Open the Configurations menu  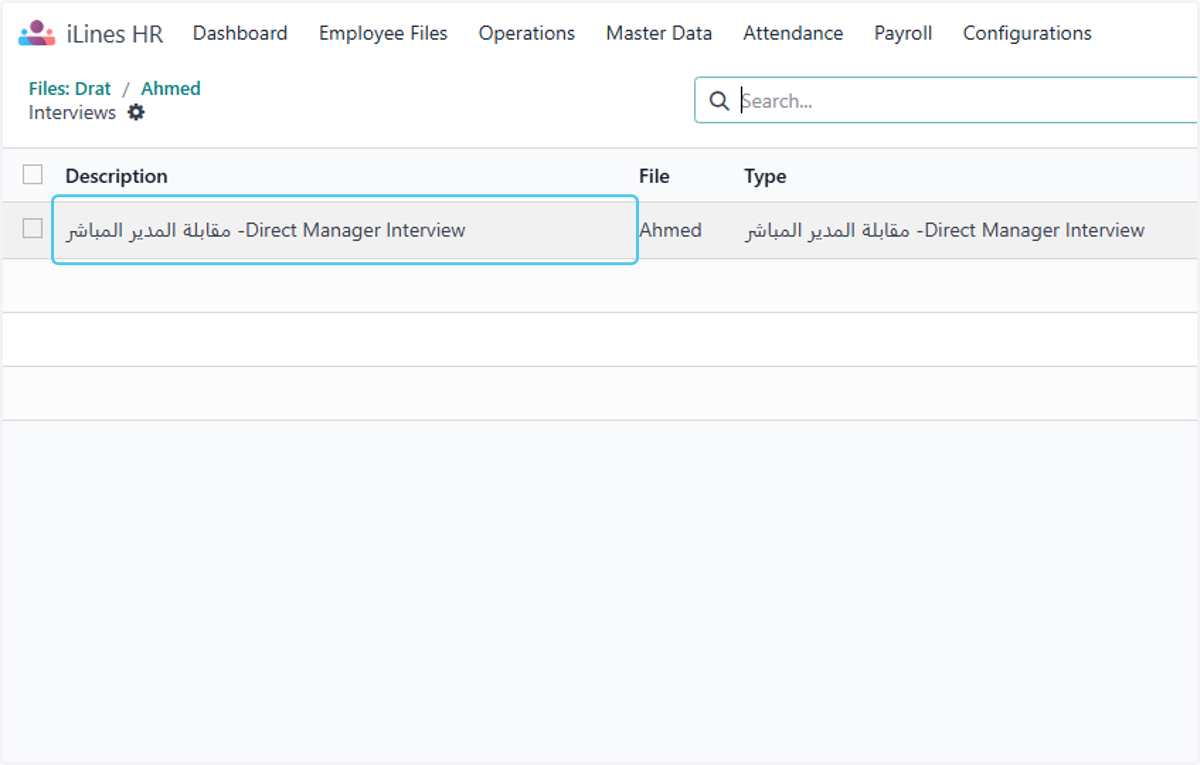(x=1027, y=33)
